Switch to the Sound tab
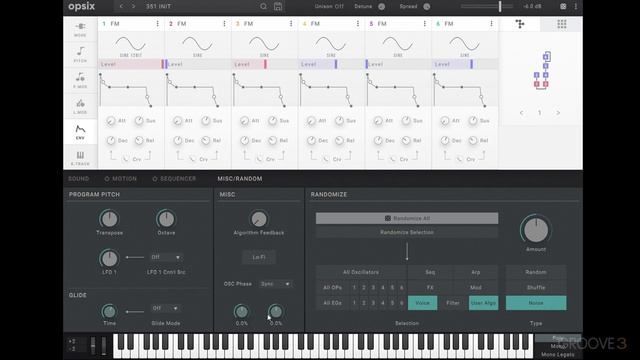This screenshot has height=360, width=640. pos(79,179)
